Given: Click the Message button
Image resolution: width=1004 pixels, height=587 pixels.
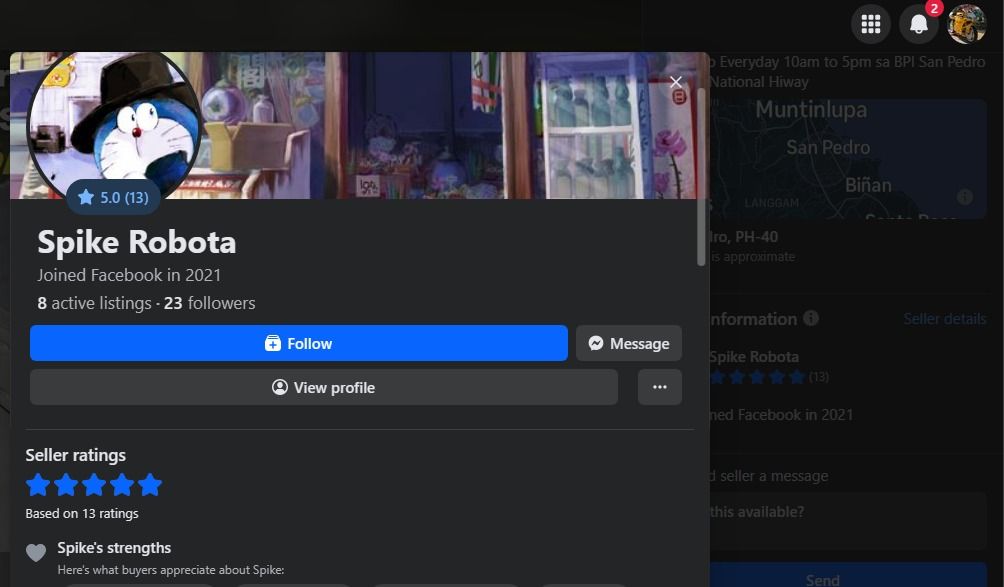Looking at the screenshot, I should tap(628, 343).
